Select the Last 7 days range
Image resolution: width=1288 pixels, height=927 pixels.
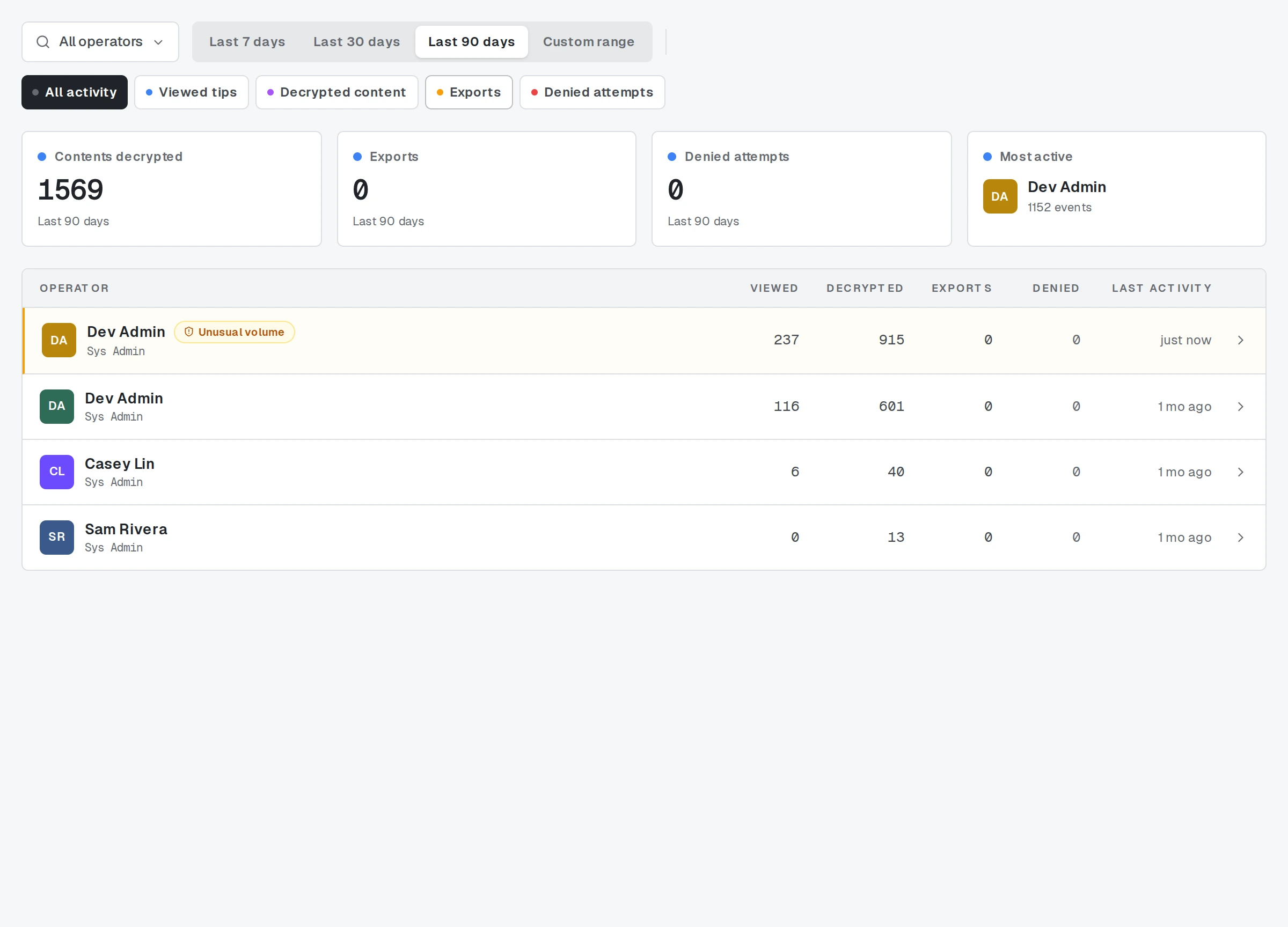(247, 42)
